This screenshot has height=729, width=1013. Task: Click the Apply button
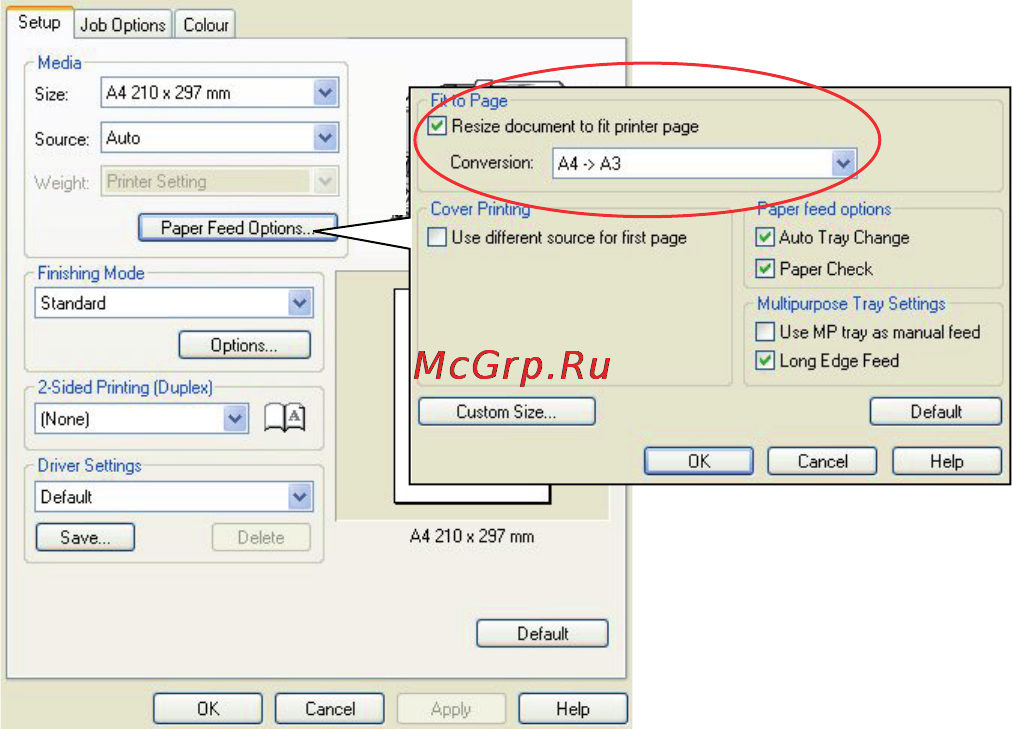(x=451, y=709)
